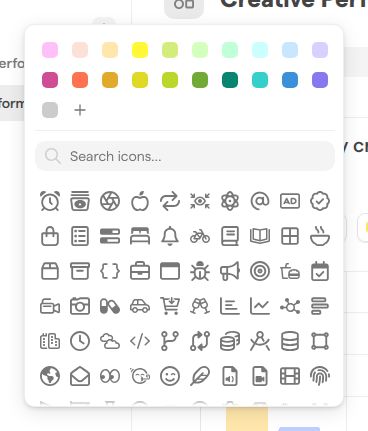
Task: Add a custom color with plus button
Action: tap(80, 110)
